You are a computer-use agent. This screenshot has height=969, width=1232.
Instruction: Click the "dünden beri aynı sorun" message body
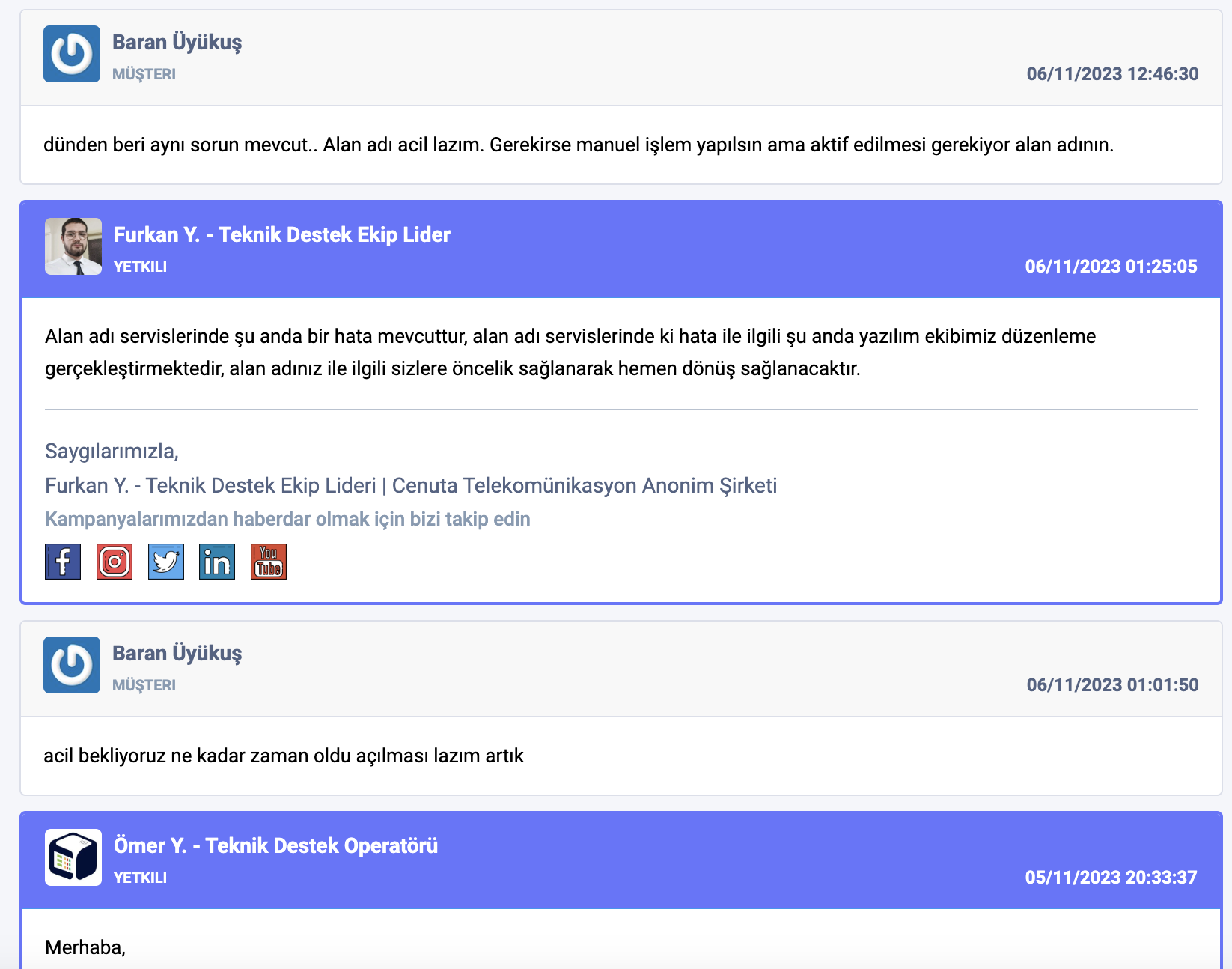(x=579, y=145)
